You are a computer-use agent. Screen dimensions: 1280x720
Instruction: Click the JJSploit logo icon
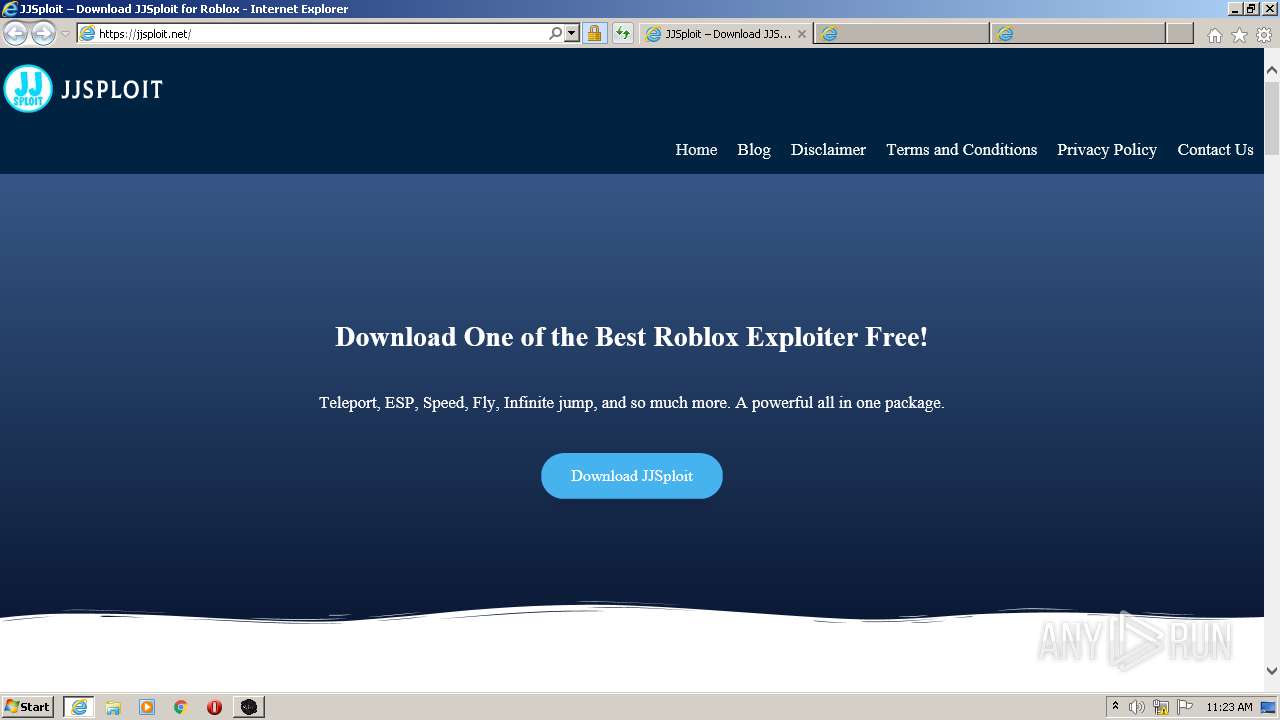(28, 89)
